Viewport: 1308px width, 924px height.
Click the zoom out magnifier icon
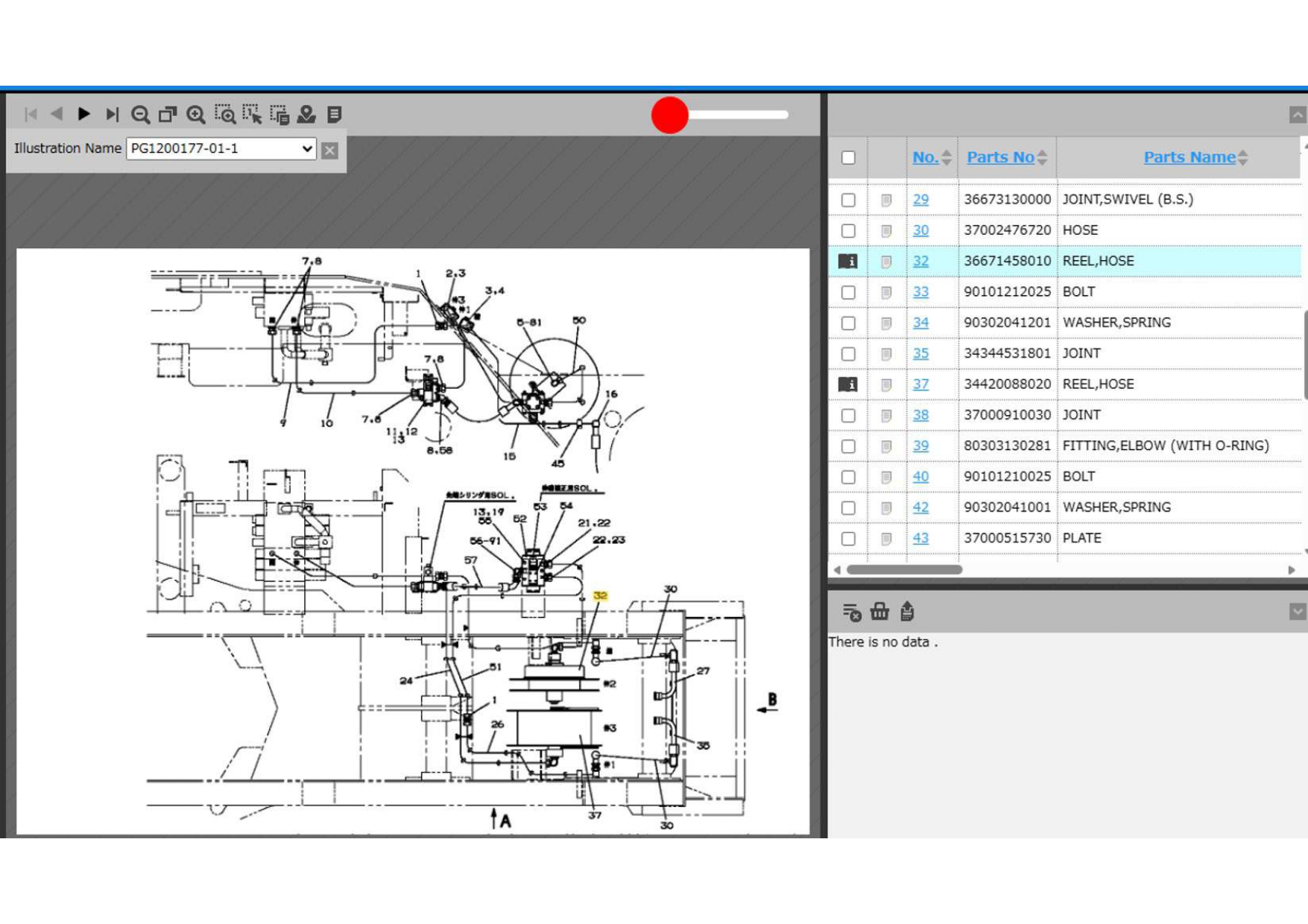140,115
